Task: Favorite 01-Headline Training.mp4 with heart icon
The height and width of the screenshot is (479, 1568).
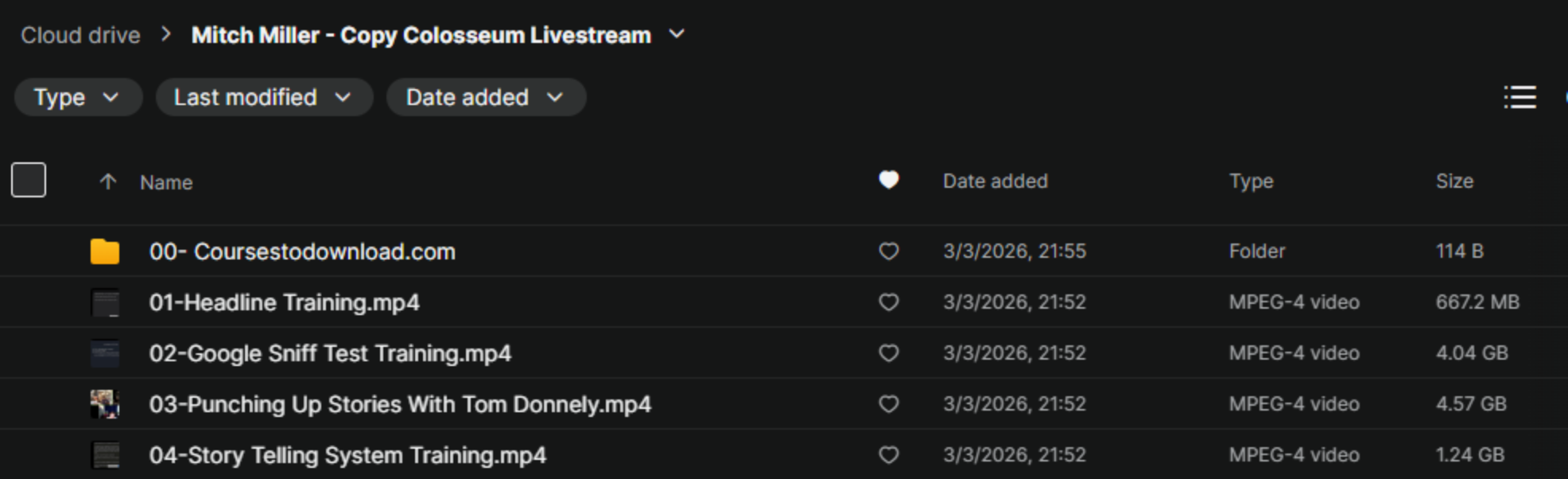Action: click(x=888, y=302)
